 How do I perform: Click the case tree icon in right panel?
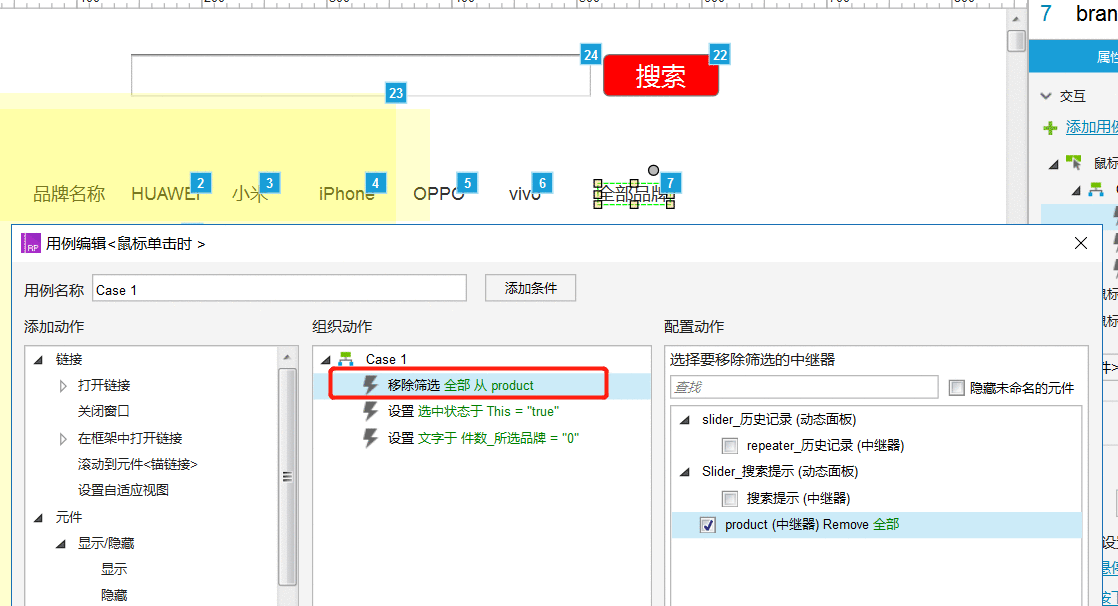click(1096, 190)
